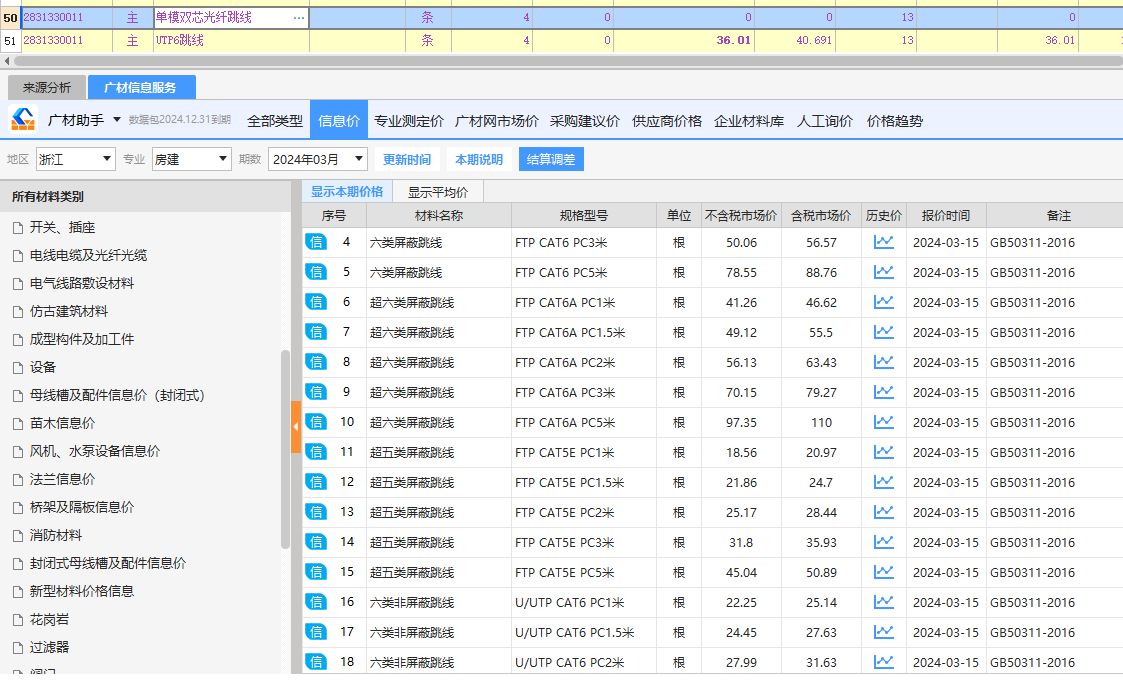The width and height of the screenshot is (1123, 686).
Task: Click the 规格型号 column header
Action: click(583, 216)
